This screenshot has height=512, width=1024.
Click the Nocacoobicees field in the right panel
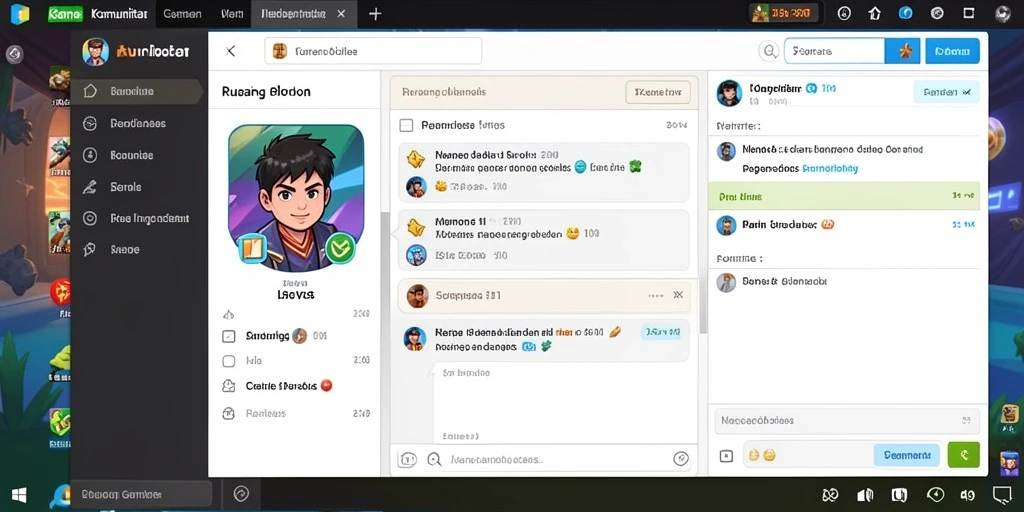pos(847,421)
